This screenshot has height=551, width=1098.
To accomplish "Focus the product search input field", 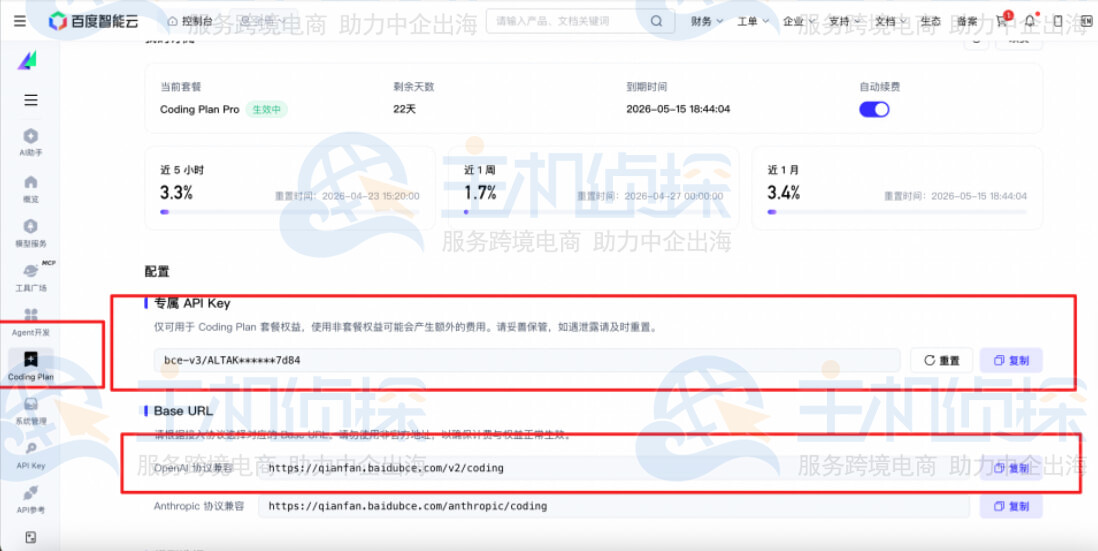I will pyautogui.click(x=569, y=21).
